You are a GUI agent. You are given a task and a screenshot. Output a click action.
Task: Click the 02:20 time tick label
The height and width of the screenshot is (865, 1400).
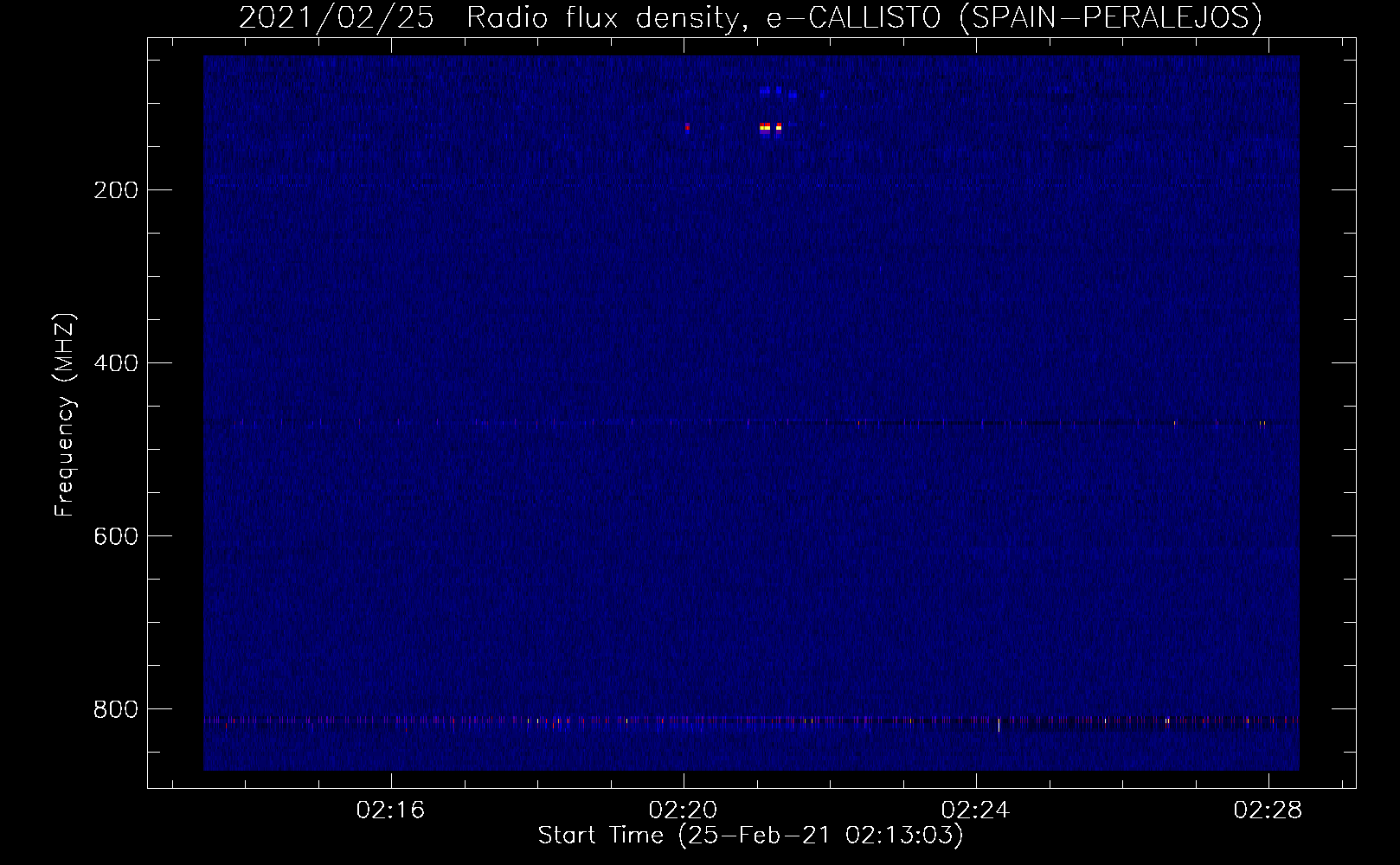[684, 811]
